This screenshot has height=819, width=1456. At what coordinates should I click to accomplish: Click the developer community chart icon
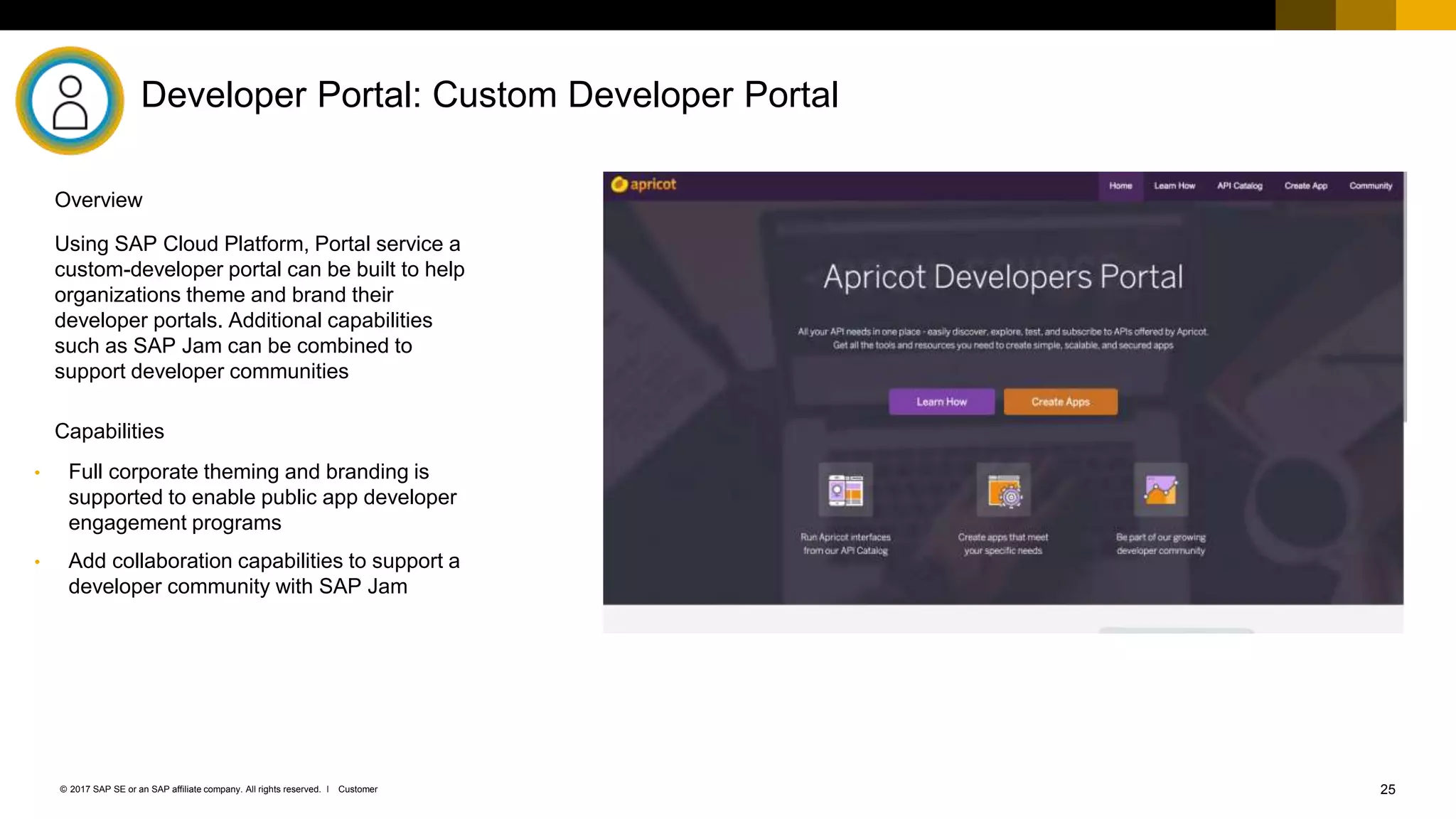tap(1161, 490)
